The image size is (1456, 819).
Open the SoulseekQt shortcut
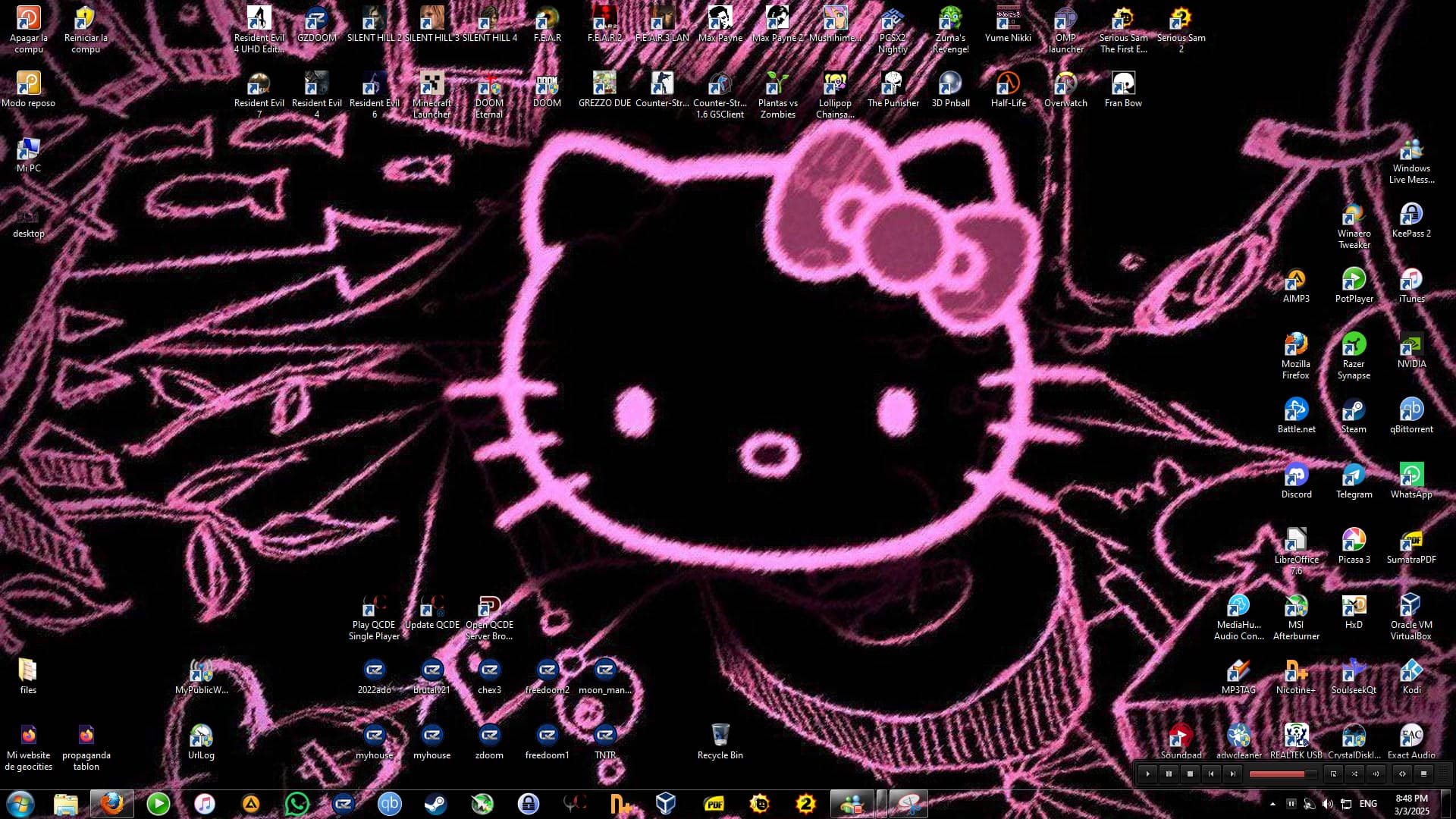point(1354,676)
